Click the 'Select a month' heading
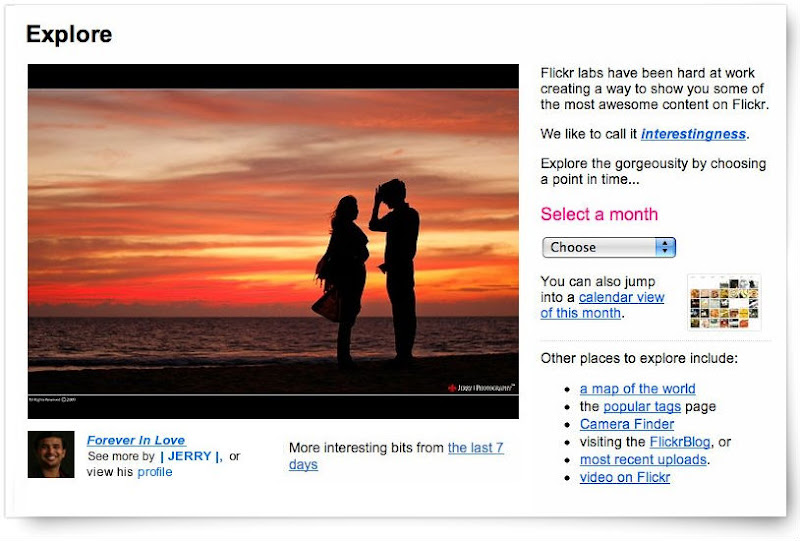Viewport: 800px width, 541px height. point(599,214)
